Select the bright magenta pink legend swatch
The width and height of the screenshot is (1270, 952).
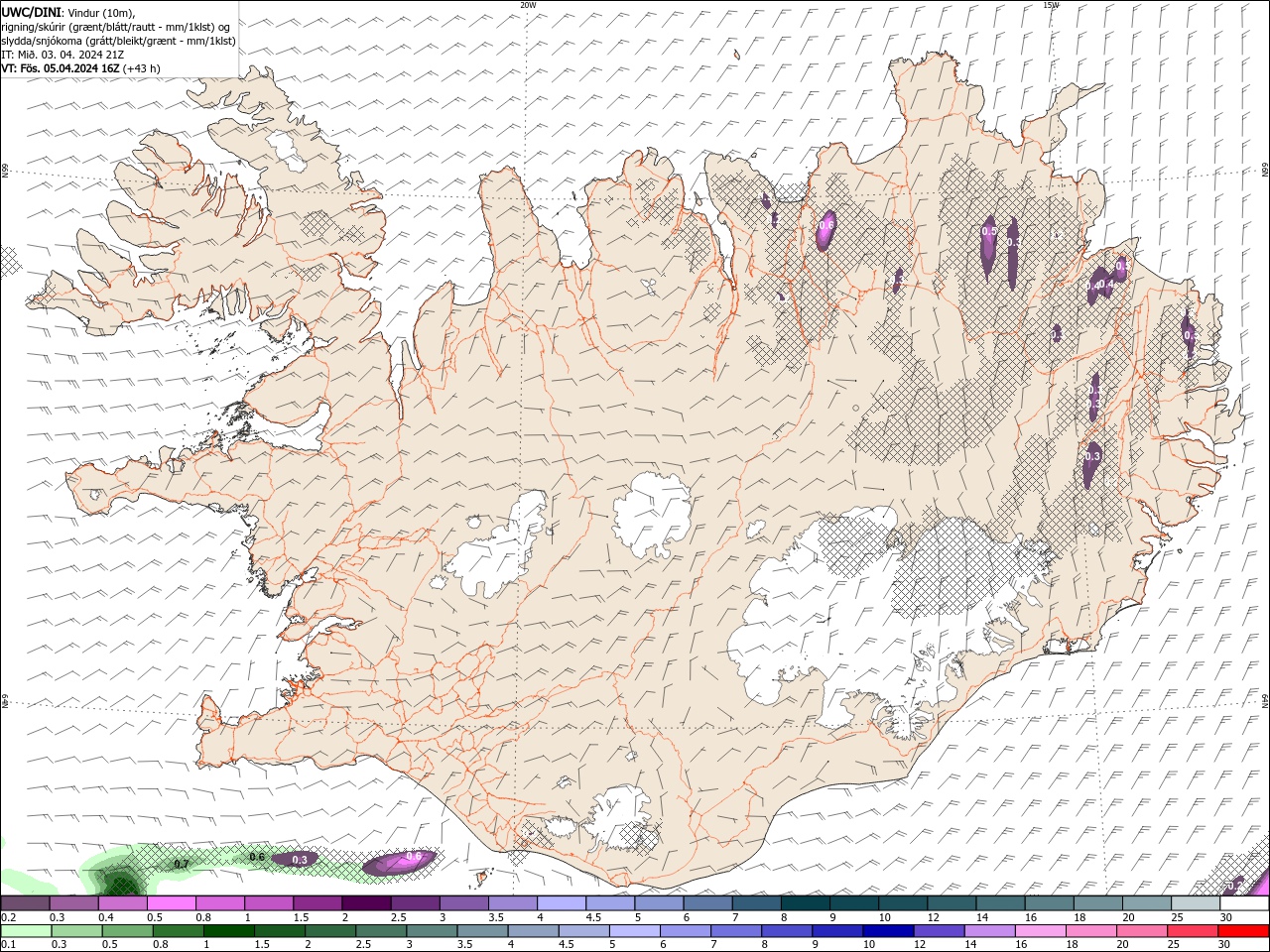172,902
